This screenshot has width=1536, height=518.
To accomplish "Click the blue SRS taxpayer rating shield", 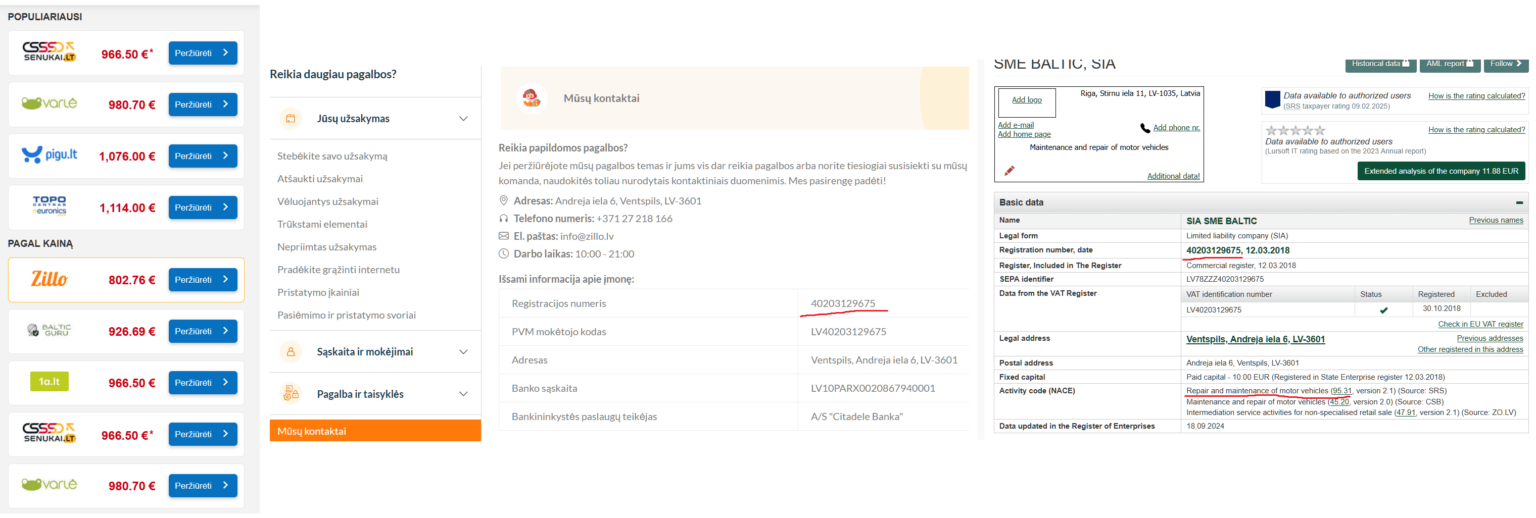I will pos(1272,99).
